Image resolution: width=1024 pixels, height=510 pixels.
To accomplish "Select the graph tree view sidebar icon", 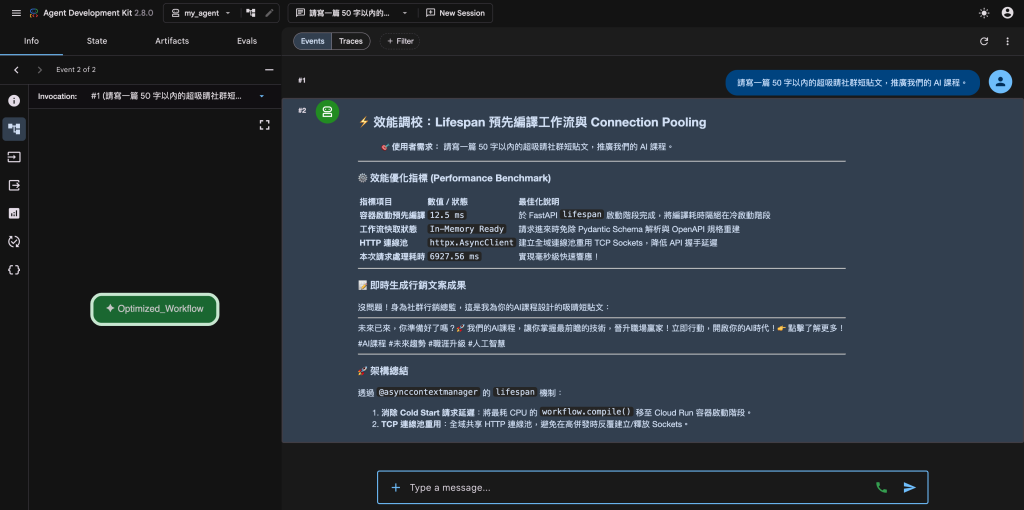I will pyautogui.click(x=14, y=129).
